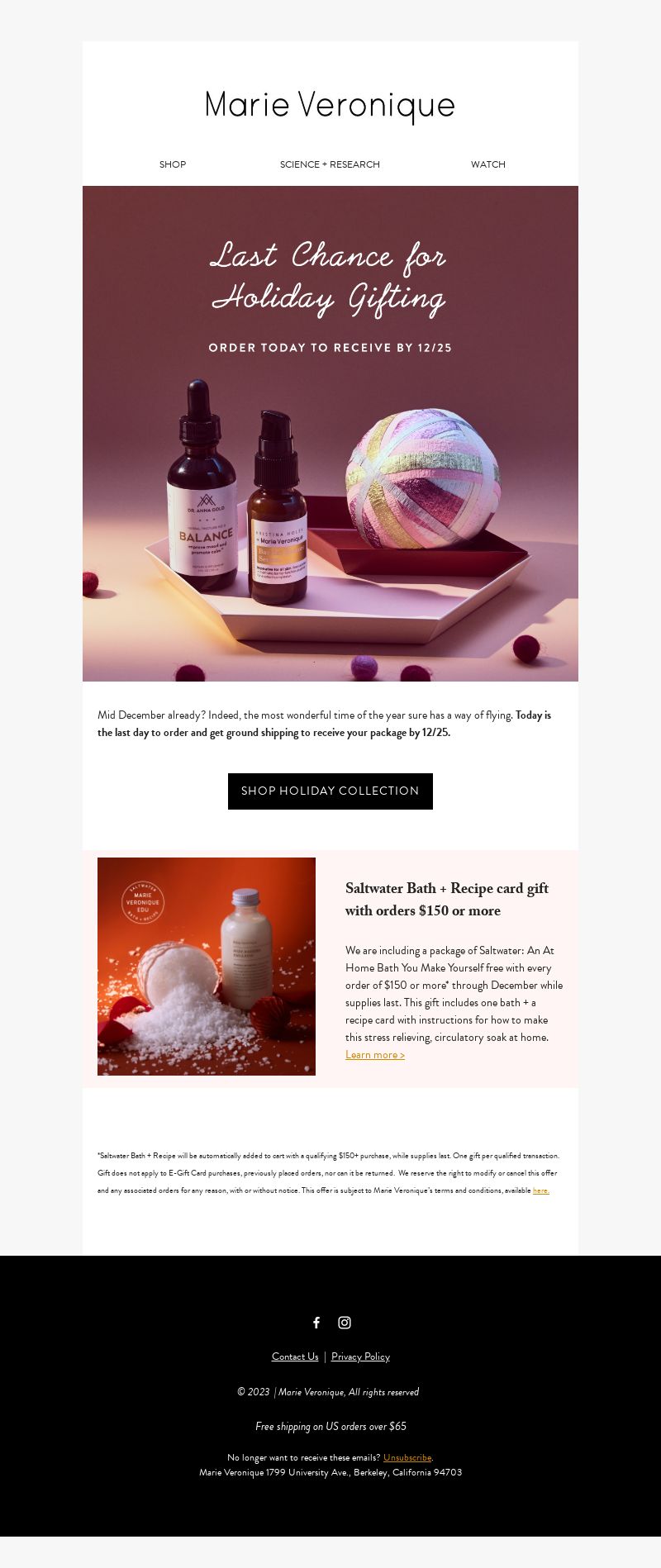Click the striped ornament ball in the hero image
This screenshot has height=1568, width=661.
pyautogui.click(x=423, y=478)
